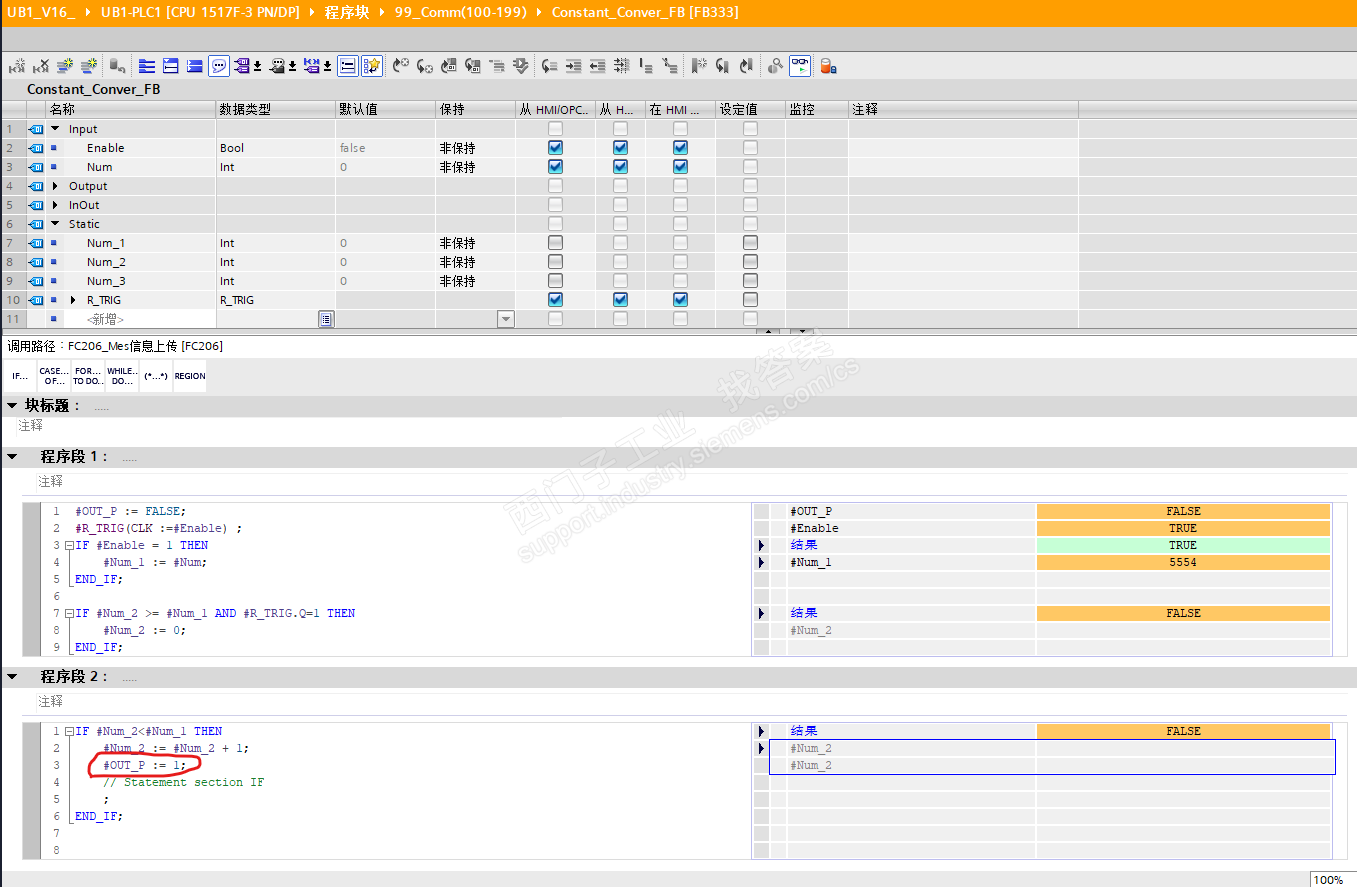Expand the R_TRIG static variable
Viewport: 1357px width, 887px height.
[x=73, y=300]
